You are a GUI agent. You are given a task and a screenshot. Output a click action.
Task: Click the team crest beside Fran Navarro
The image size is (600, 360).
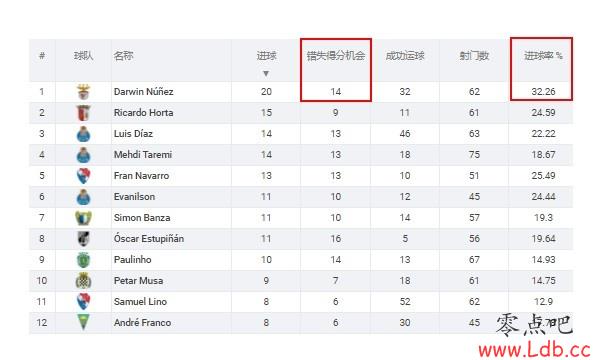click(83, 176)
